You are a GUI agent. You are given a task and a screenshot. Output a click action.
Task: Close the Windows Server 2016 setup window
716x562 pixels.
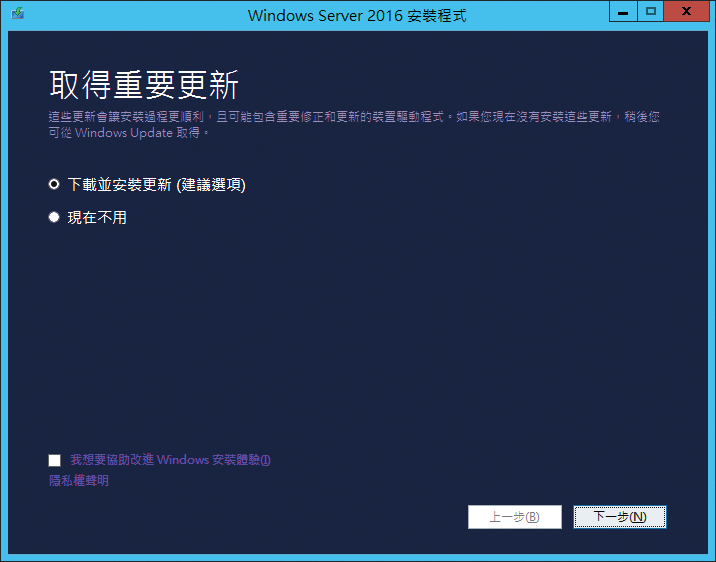coord(686,11)
